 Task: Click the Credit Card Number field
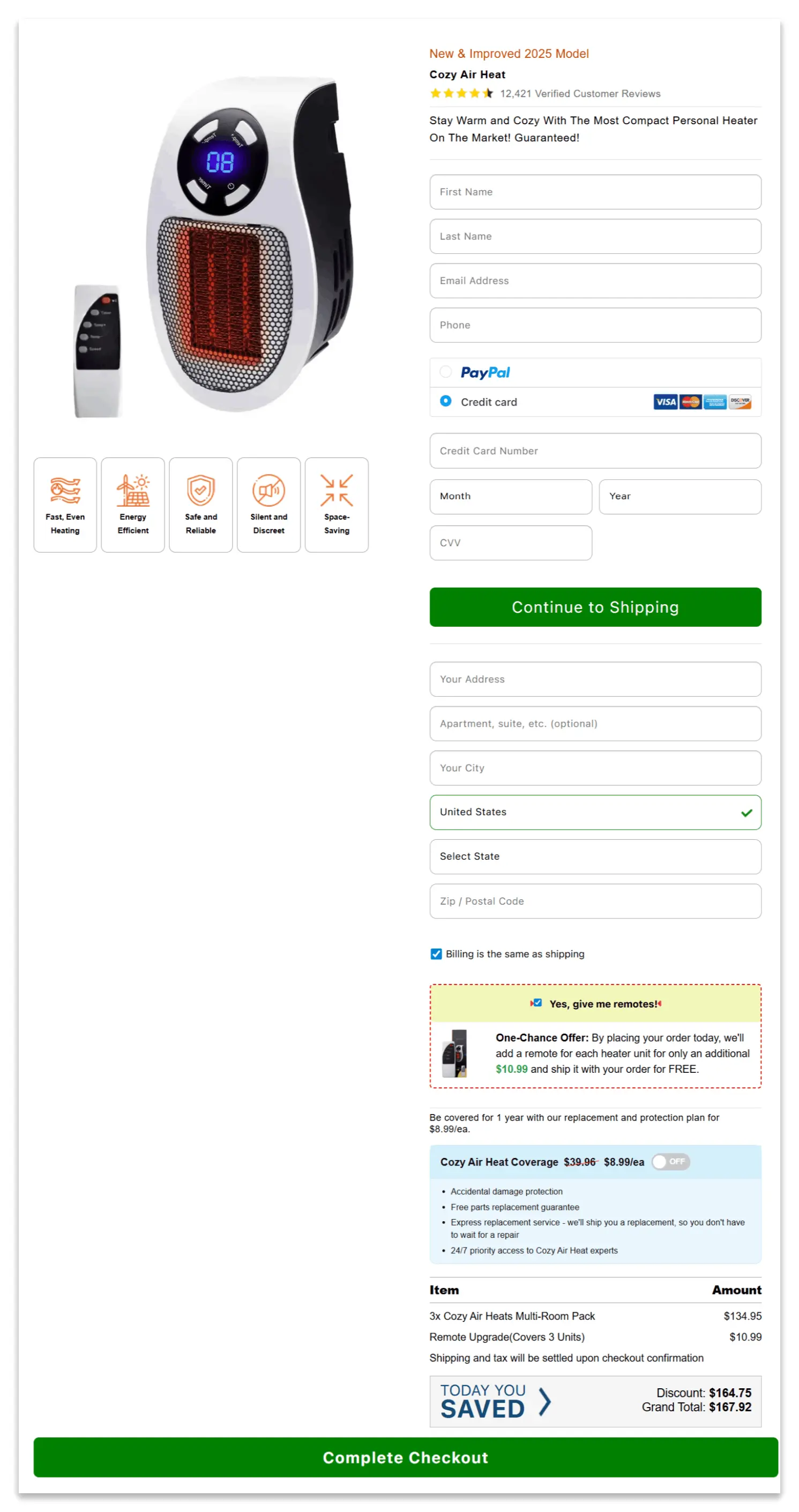[x=595, y=451]
